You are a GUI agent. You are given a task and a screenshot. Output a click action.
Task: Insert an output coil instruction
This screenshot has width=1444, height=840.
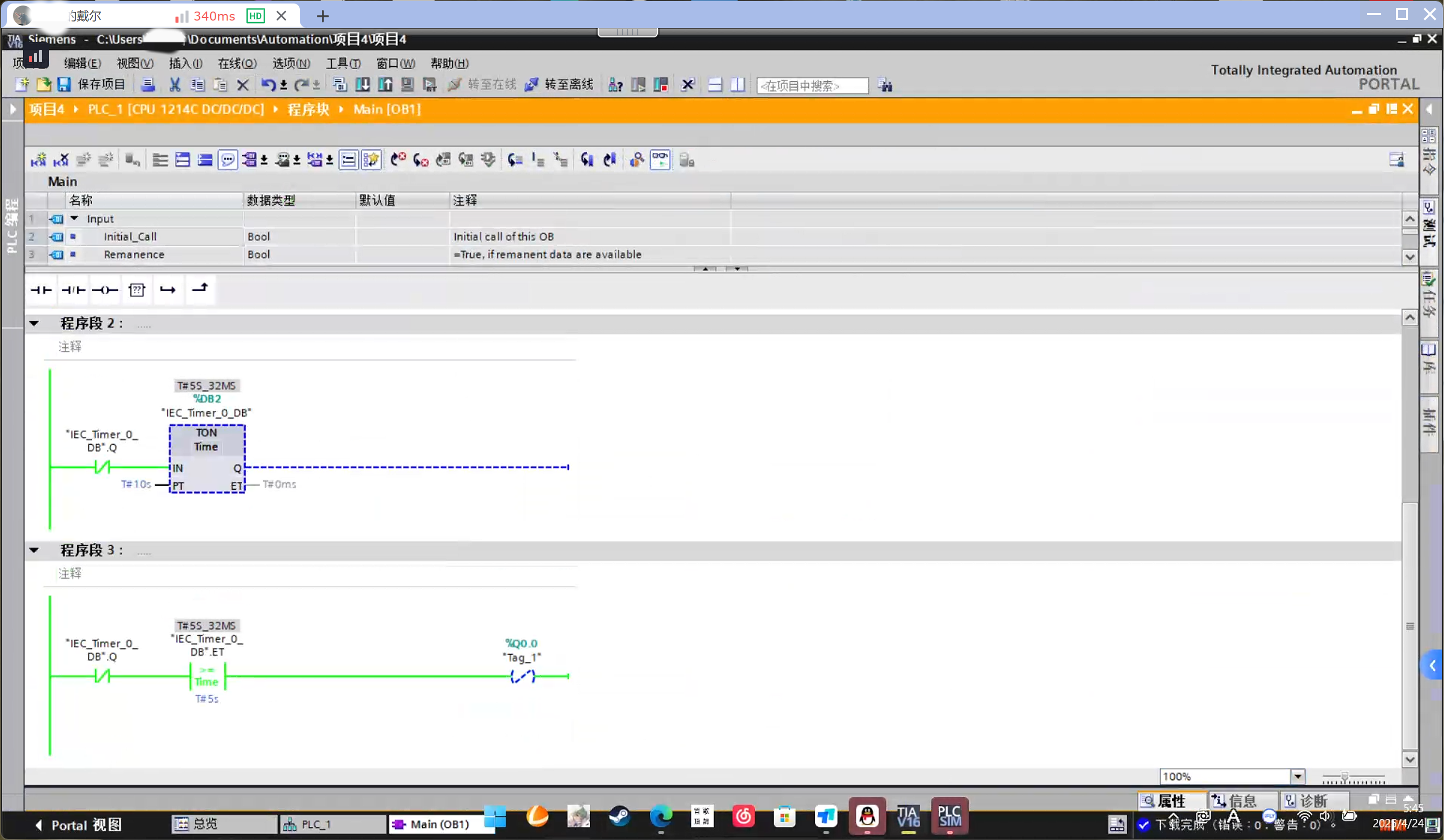pyautogui.click(x=105, y=290)
